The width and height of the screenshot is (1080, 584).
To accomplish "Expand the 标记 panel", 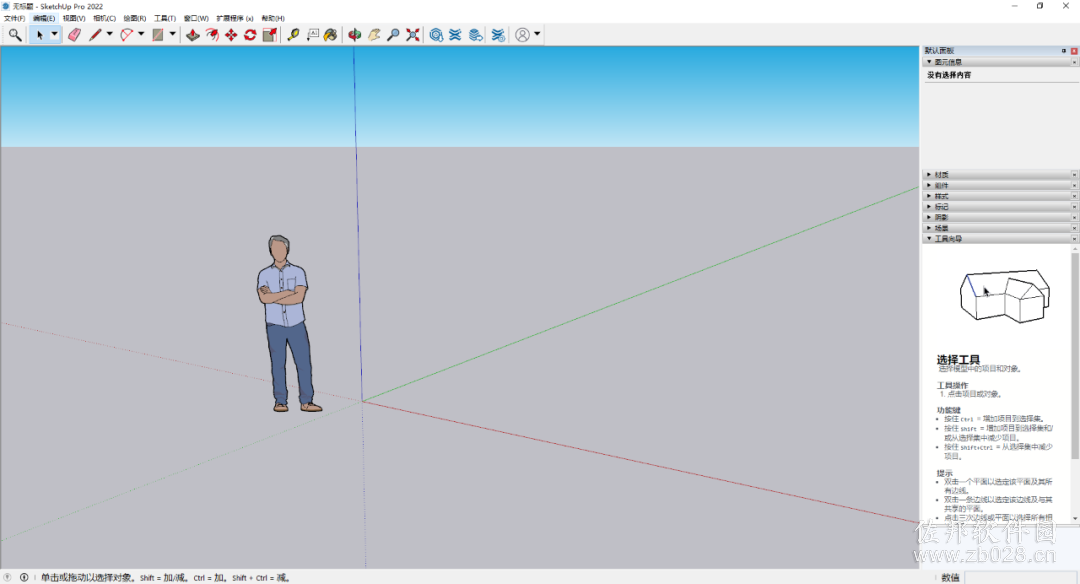I will pyautogui.click(x=929, y=207).
